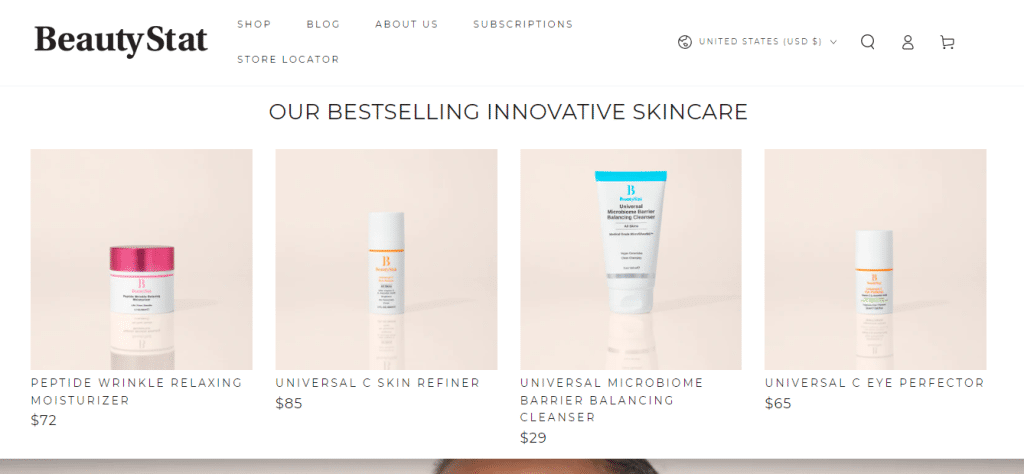Open the Universal C Skin Refiner title link
Screen dimensions: 1024x474
377,383
